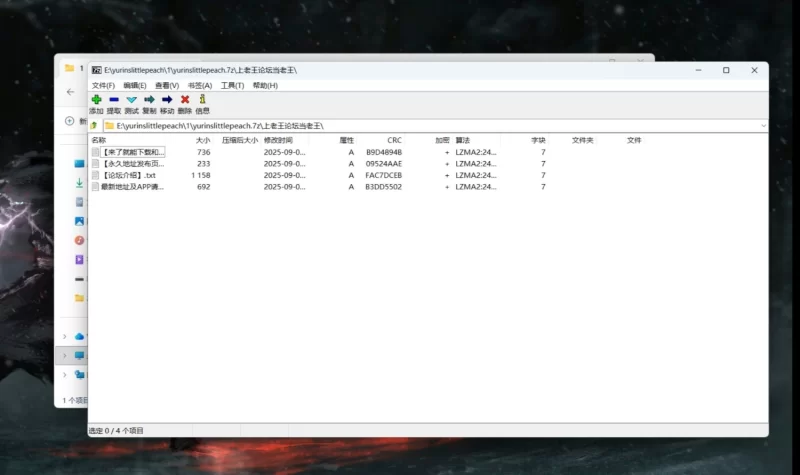Image resolution: width=800 pixels, height=475 pixels.
Task: Click the folder tab icon in Explorer window
Action: [69, 68]
